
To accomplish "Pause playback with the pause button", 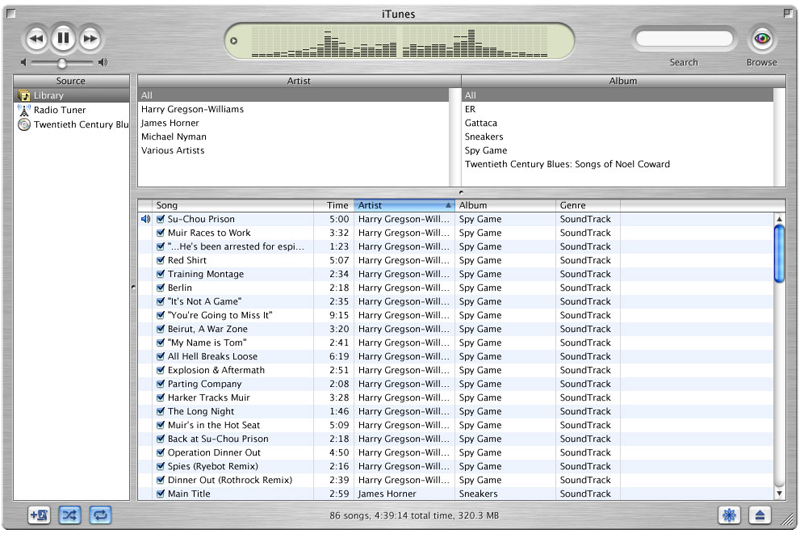I will pos(63,38).
